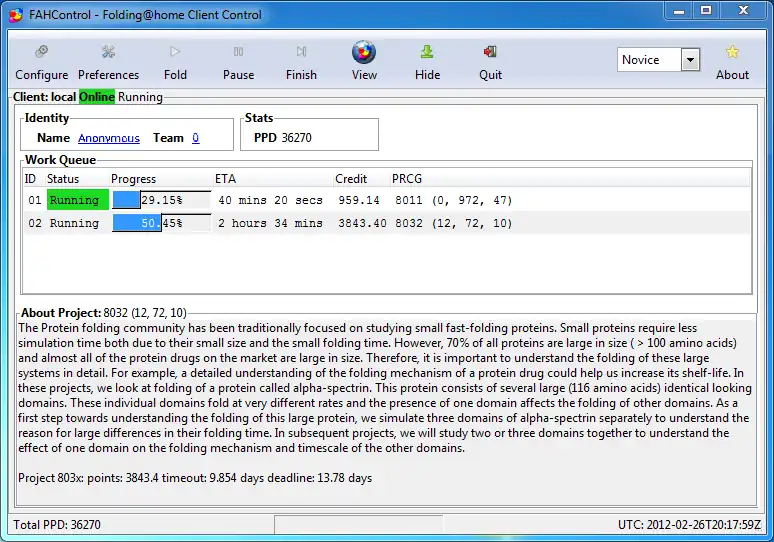
Task: Click the FAHControl title bar app icon
Action: [x=14, y=15]
